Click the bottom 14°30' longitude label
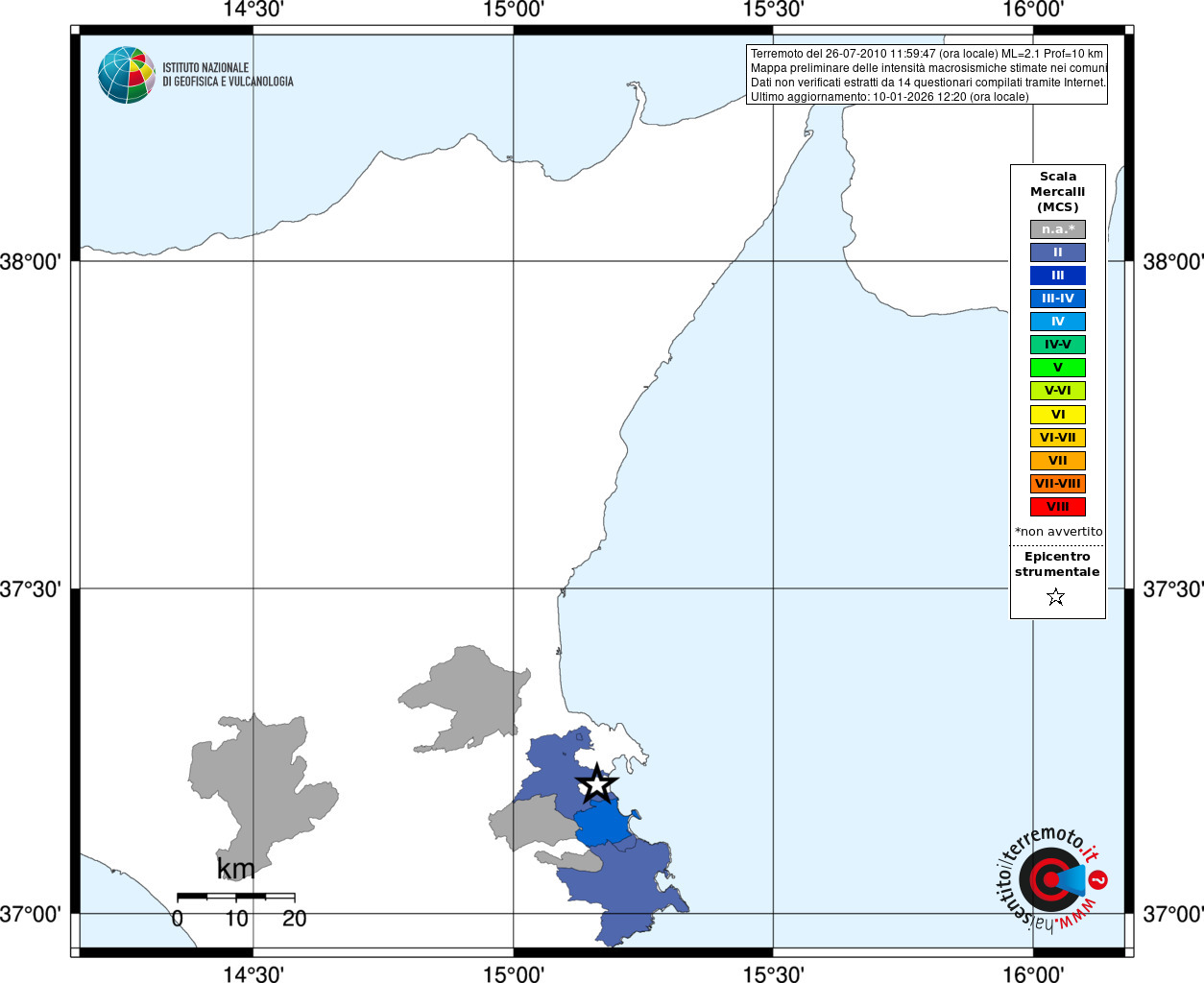The image size is (1204, 983). (253, 973)
